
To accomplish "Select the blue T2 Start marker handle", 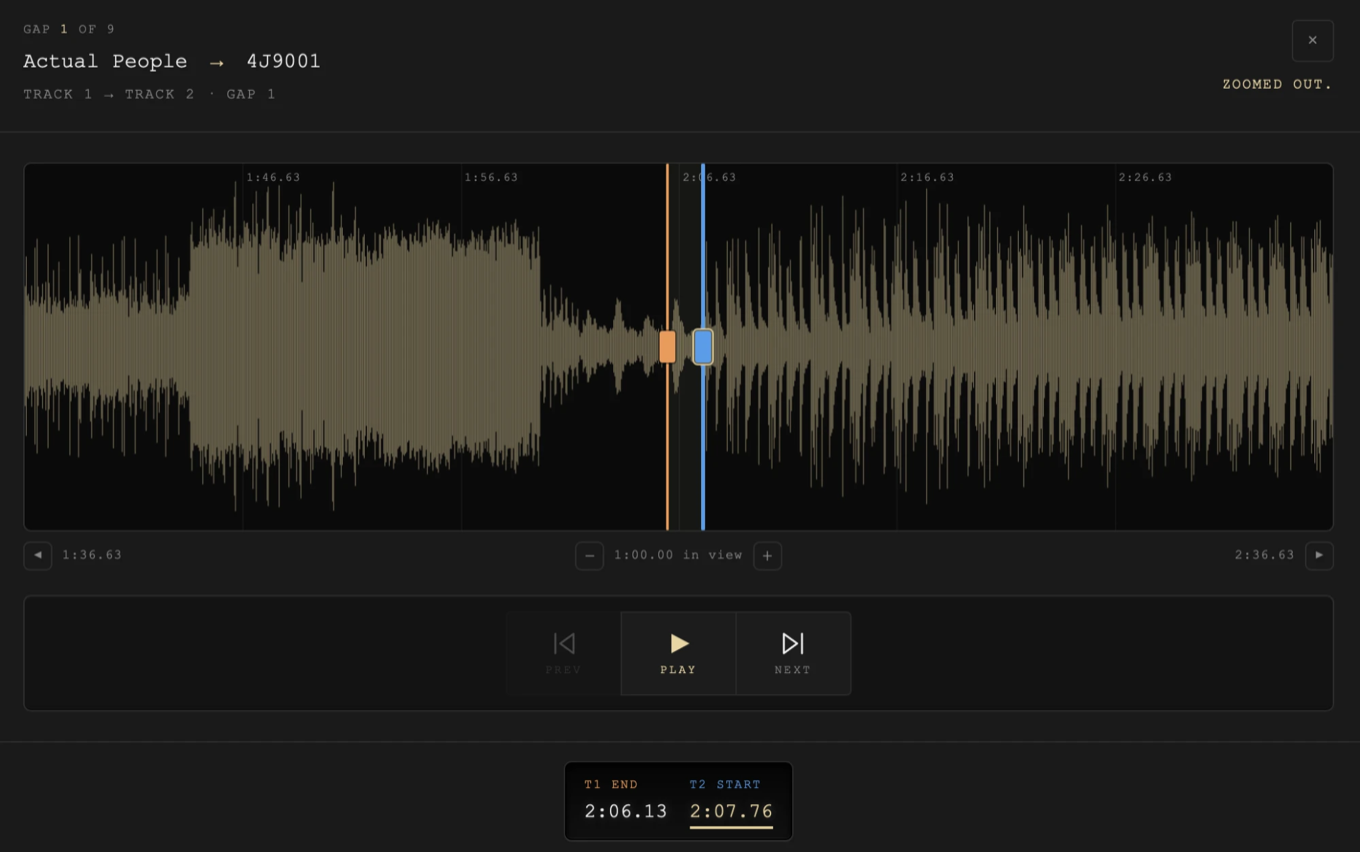I will coord(703,347).
